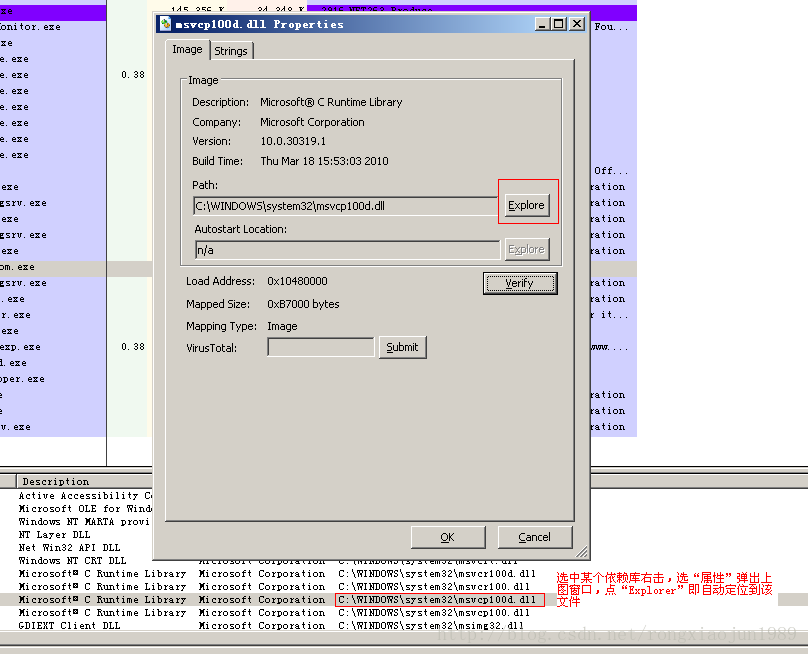Select the Image tab
This screenshot has width=808, height=654.
pyautogui.click(x=187, y=49)
